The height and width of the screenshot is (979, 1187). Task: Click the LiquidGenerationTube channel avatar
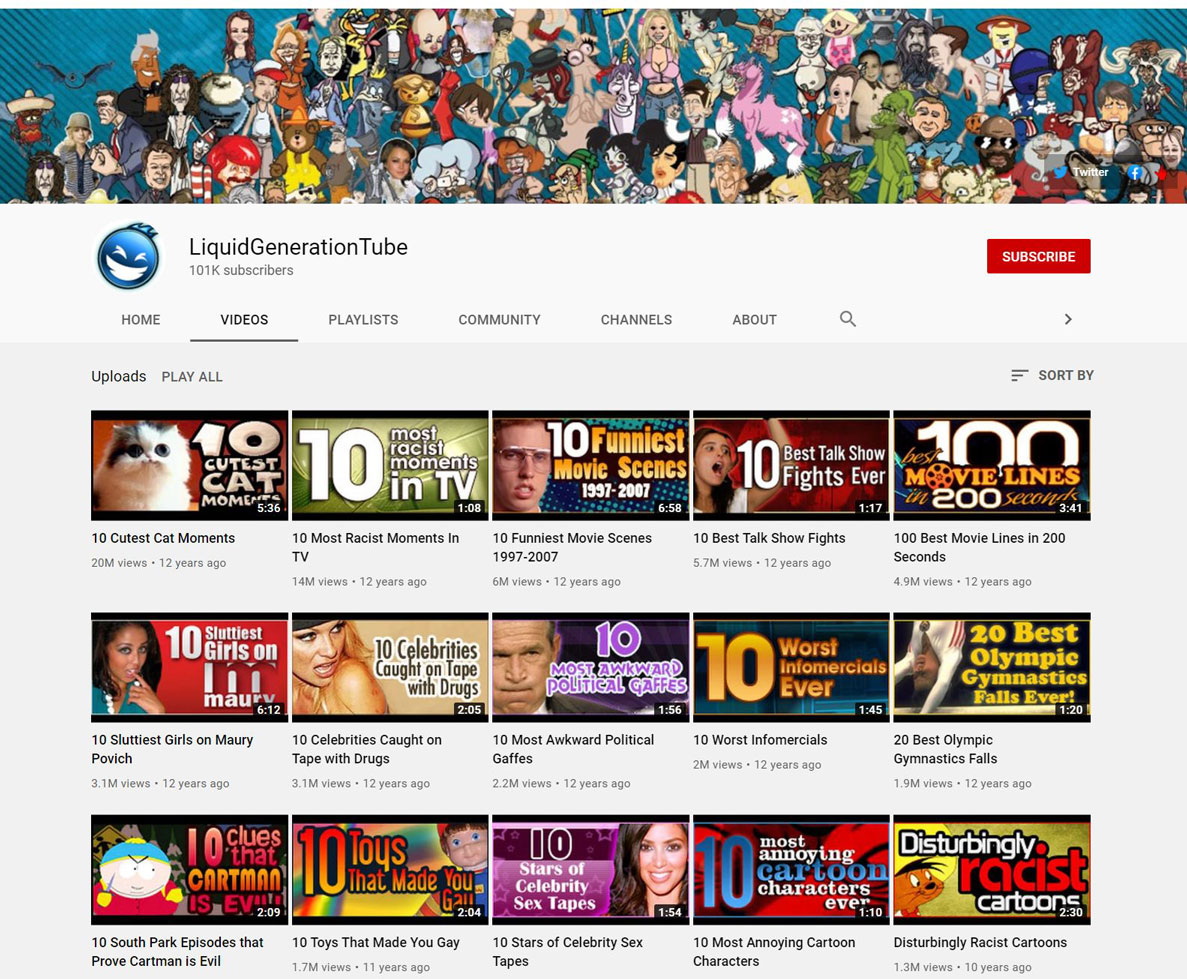[x=129, y=257]
